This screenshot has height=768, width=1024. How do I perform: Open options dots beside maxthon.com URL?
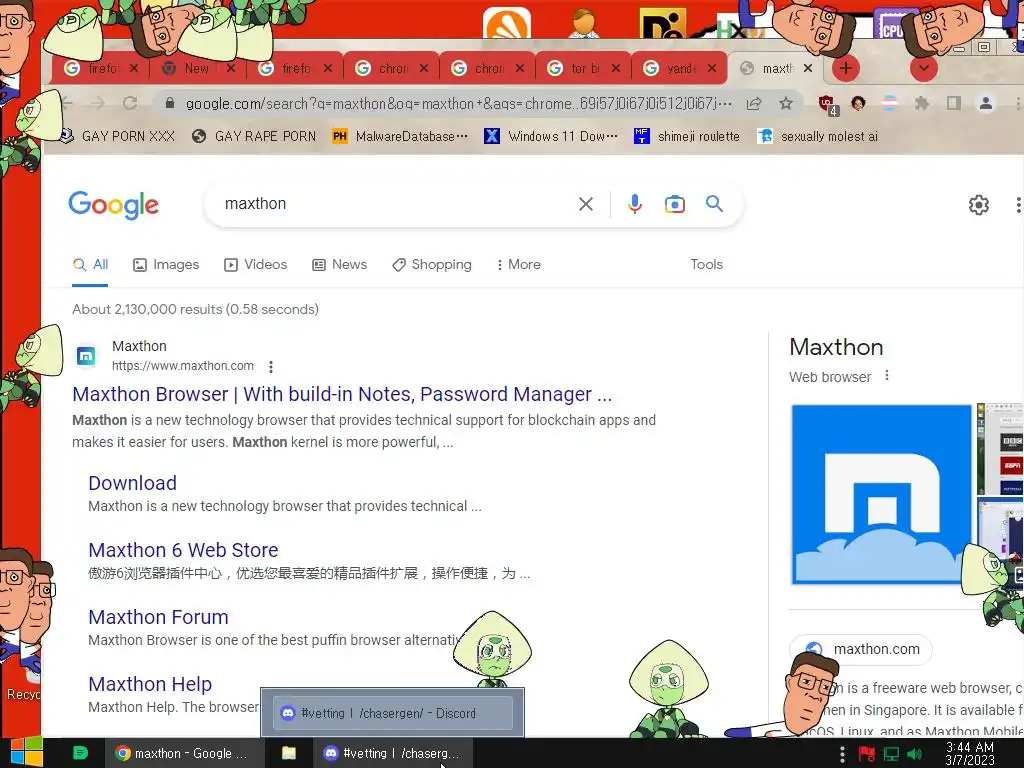coord(271,366)
